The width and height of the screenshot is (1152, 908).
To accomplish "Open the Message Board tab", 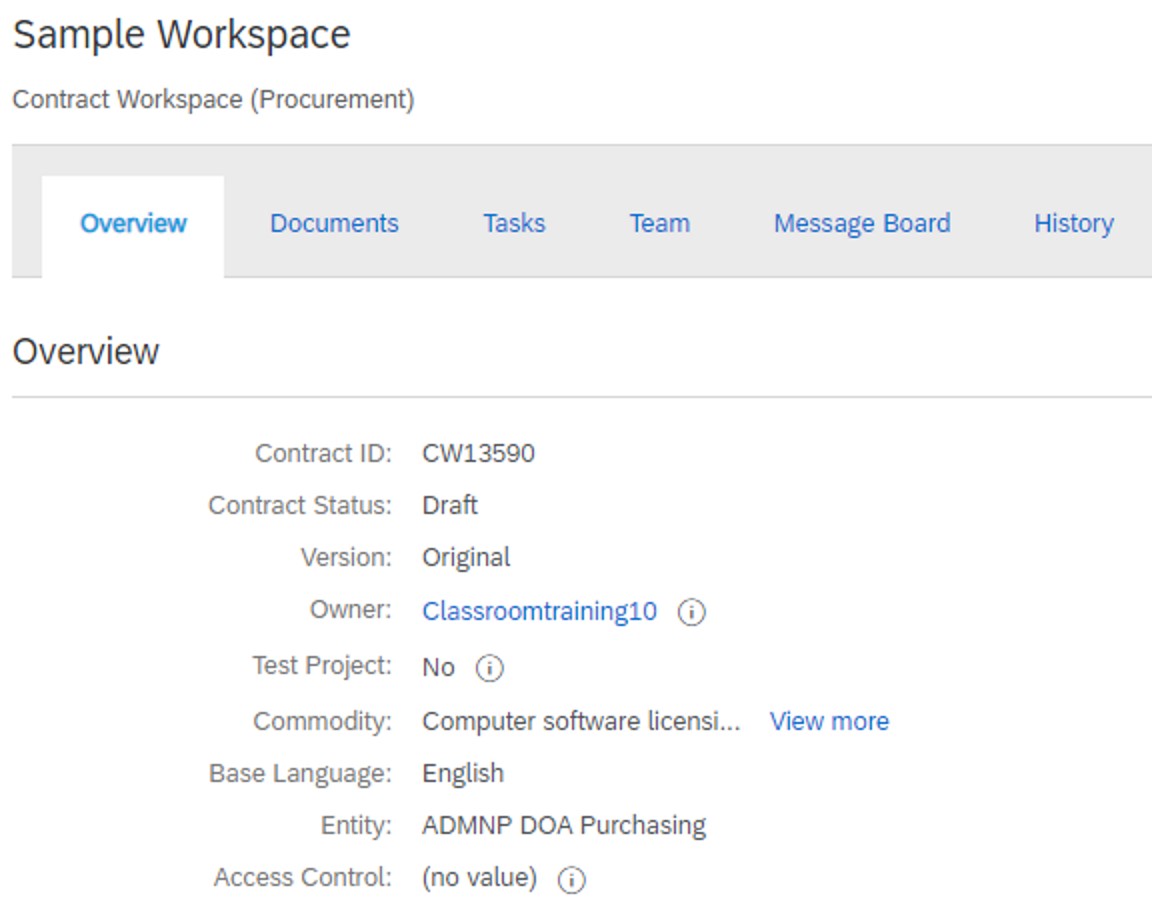I will pyautogui.click(x=862, y=223).
